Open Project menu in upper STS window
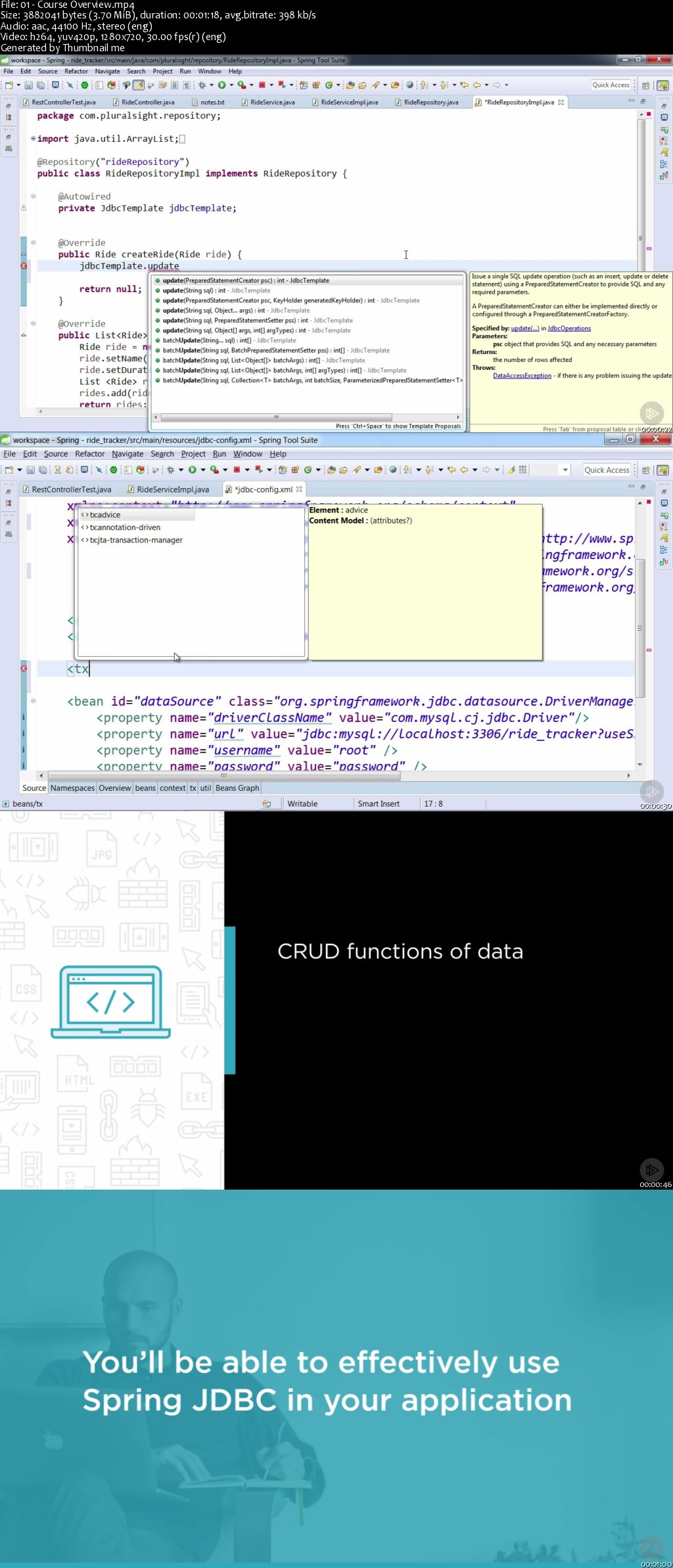The width and height of the screenshot is (673, 1568). point(162,72)
